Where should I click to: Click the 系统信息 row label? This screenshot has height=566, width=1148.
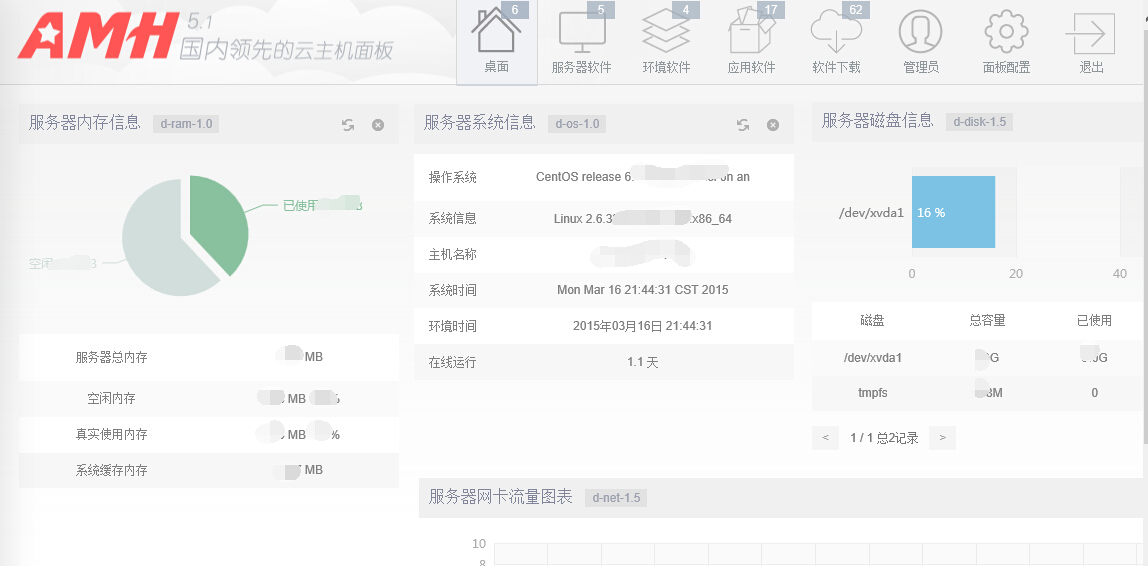click(452, 218)
